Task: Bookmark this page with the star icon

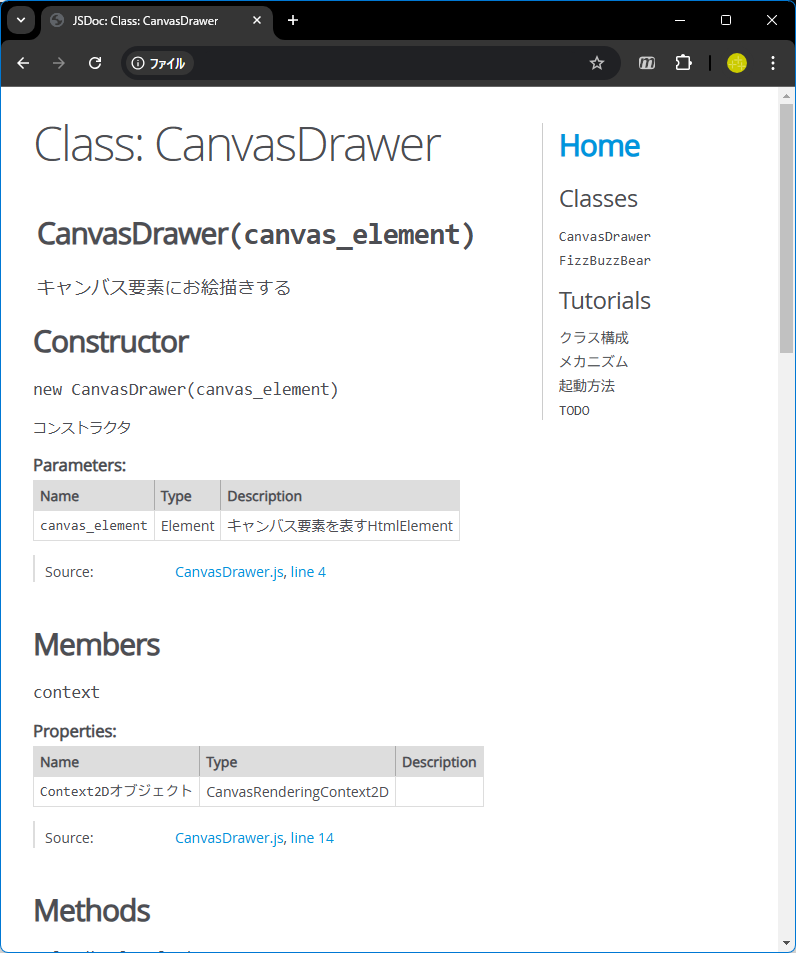Action: click(597, 63)
